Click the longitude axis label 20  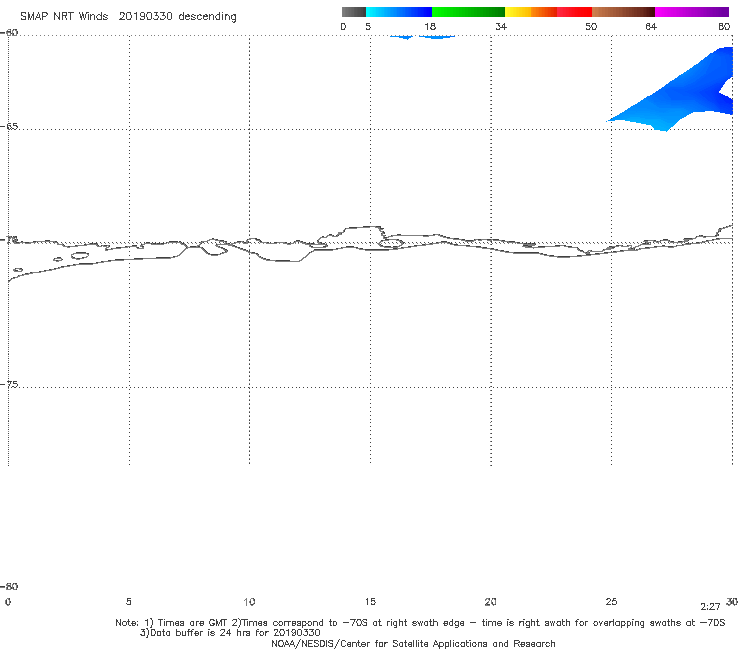[x=490, y=602]
